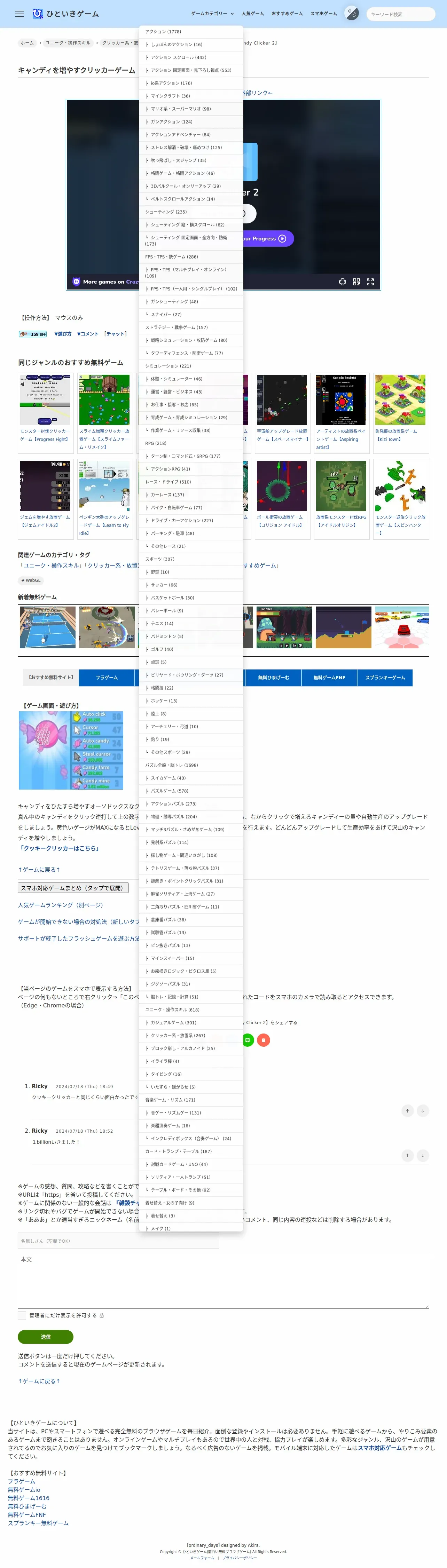The height and width of the screenshot is (1568, 447).
Task: Open コリジョン アイドル thumbnail
Action: click(282, 486)
